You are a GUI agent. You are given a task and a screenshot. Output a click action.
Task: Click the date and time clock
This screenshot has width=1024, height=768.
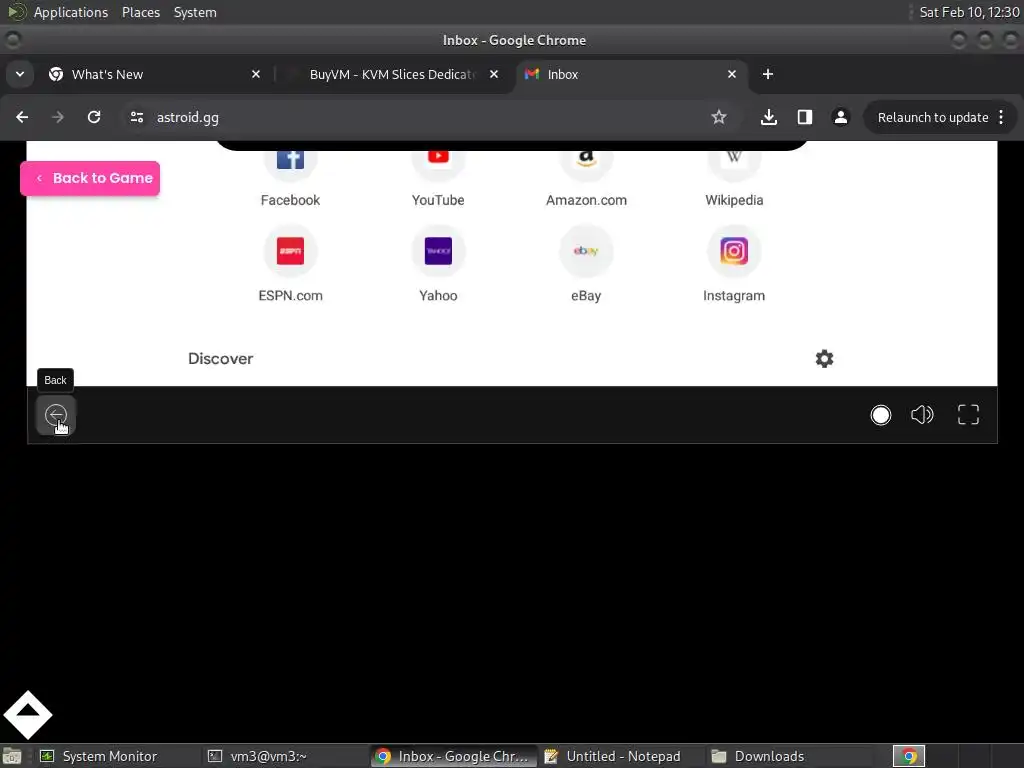tap(969, 12)
